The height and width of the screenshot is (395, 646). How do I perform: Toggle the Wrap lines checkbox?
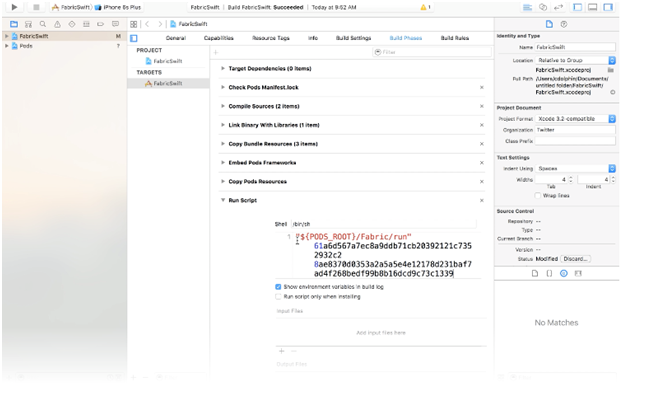538,196
